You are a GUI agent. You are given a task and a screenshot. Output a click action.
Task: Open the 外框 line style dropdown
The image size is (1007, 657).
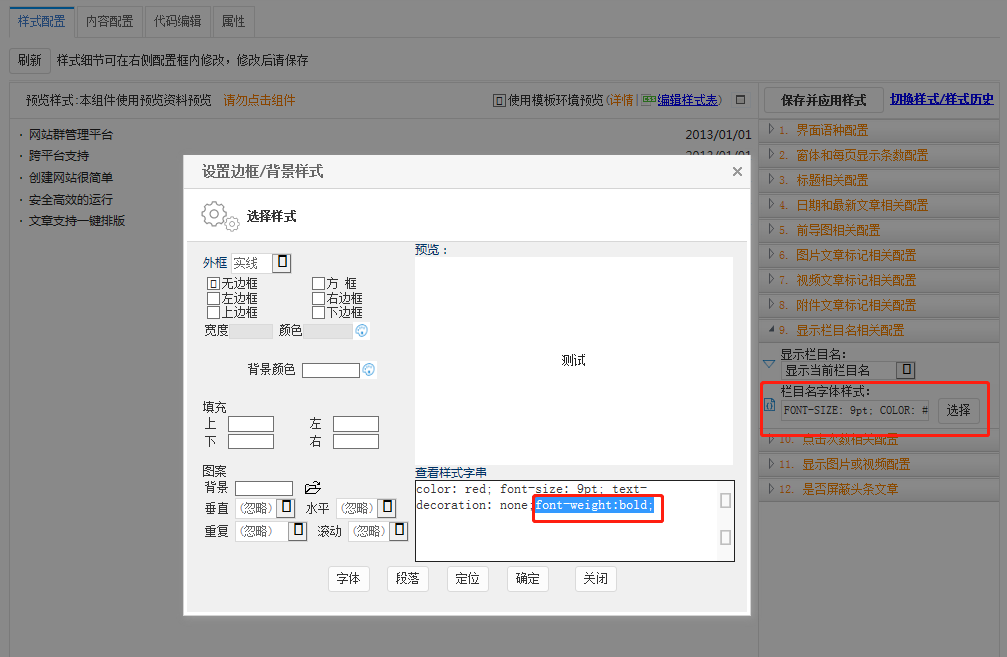pyautogui.click(x=281, y=263)
